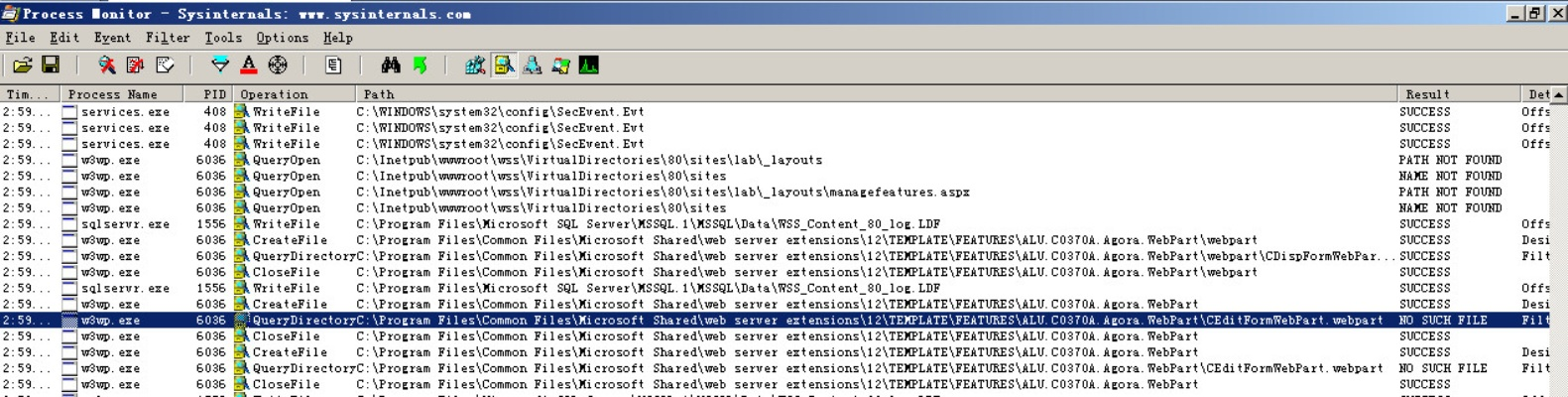Viewport: 1568px width, 397px height.
Task: Click highlighted QueryDirectory CEditFormWebPart.webpart row
Action: [x=776, y=321]
